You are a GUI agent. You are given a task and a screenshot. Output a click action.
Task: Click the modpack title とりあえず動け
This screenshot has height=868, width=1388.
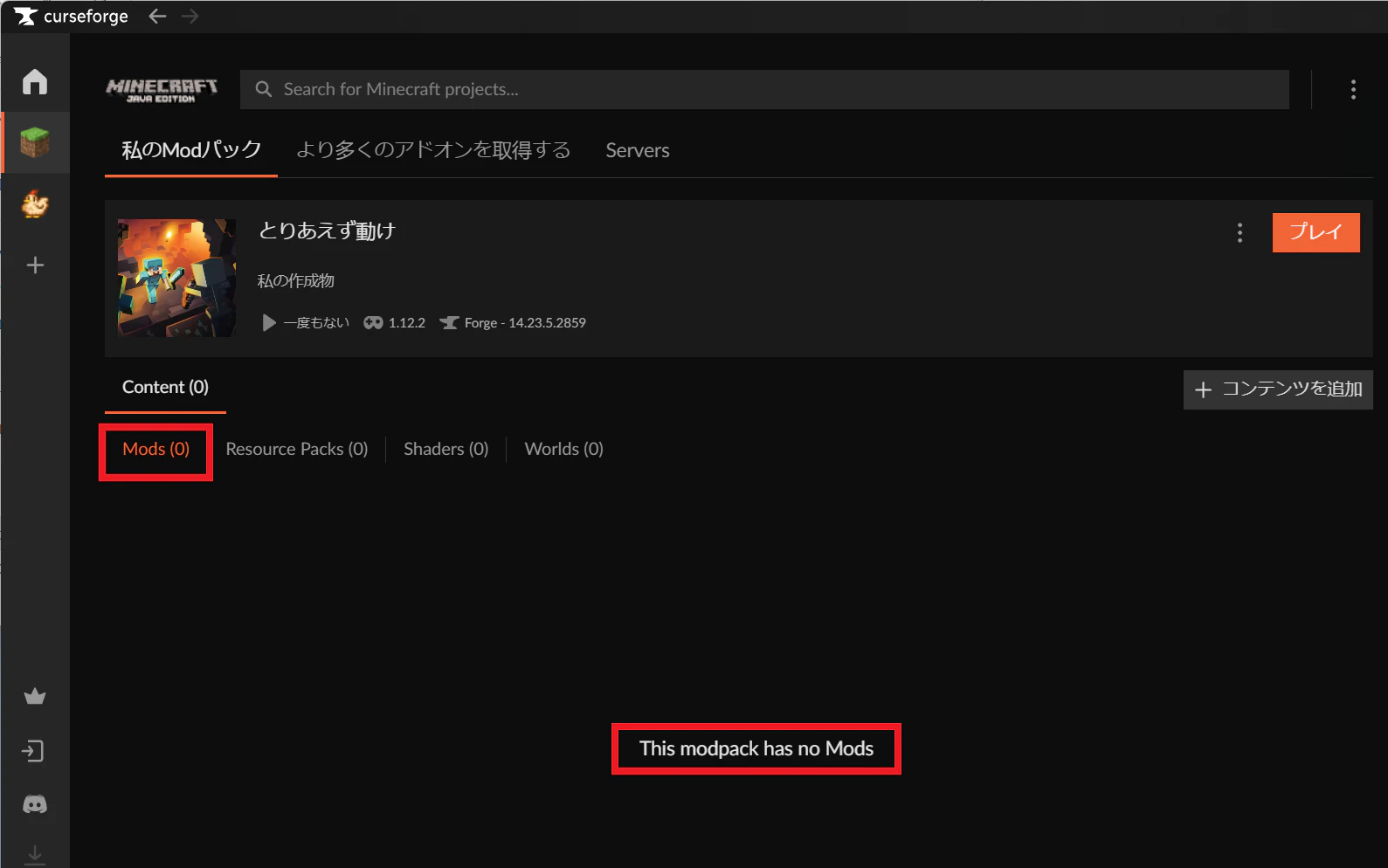tap(327, 231)
